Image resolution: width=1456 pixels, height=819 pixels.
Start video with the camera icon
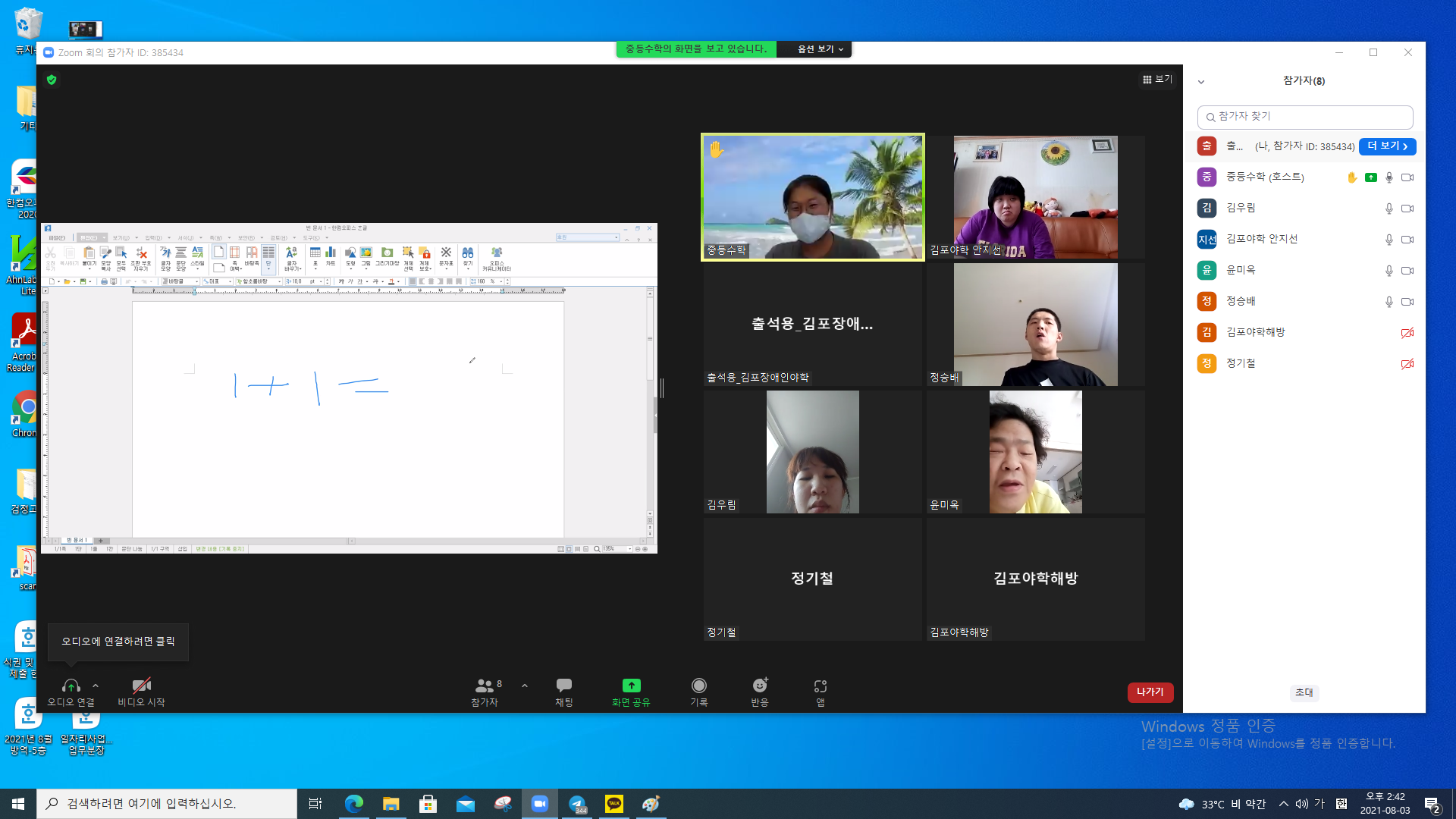click(x=142, y=686)
